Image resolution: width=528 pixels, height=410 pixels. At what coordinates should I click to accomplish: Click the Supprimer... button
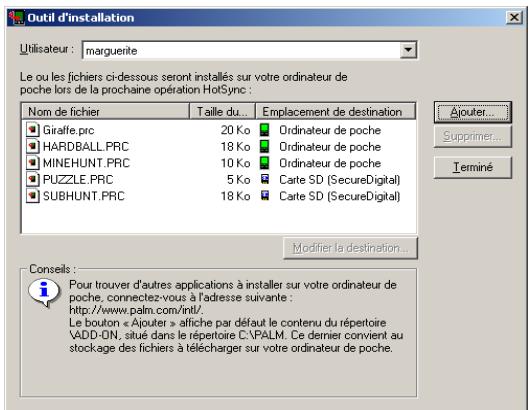coord(473,137)
